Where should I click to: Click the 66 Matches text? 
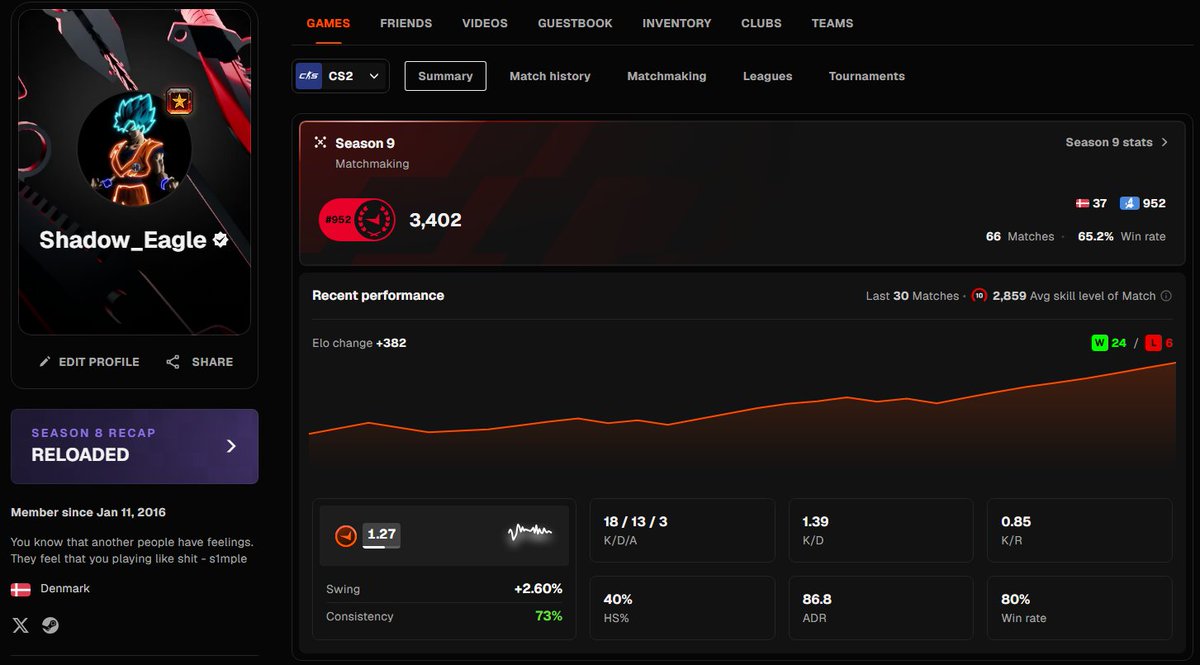1020,237
